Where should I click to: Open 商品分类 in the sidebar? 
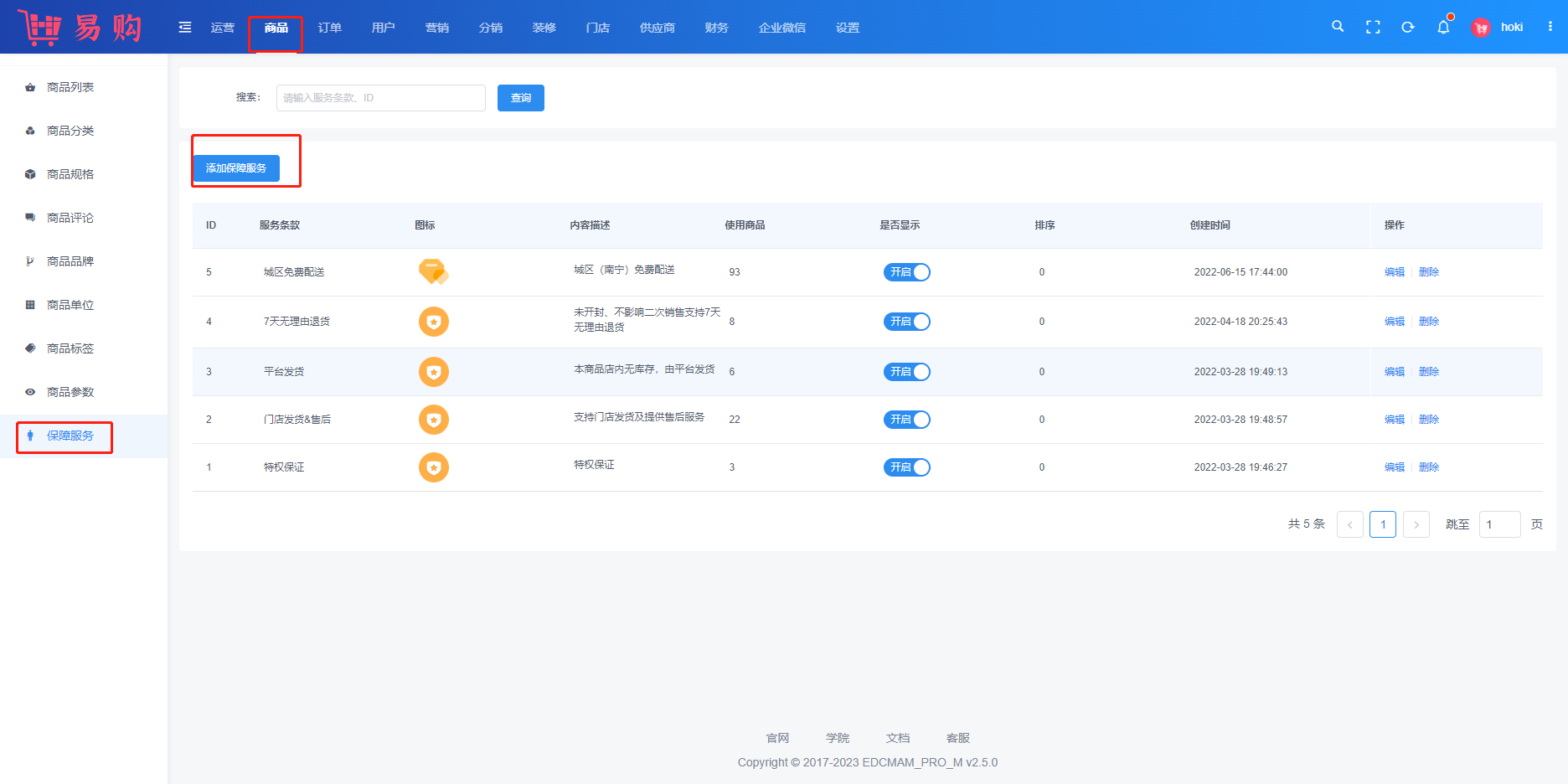pos(70,131)
